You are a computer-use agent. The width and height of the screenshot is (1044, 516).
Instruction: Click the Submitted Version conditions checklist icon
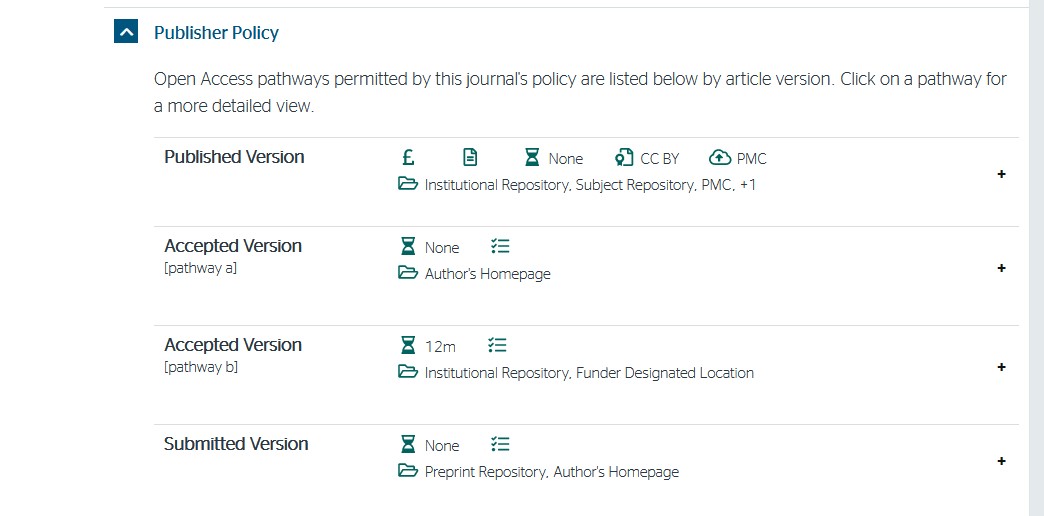[x=500, y=444]
